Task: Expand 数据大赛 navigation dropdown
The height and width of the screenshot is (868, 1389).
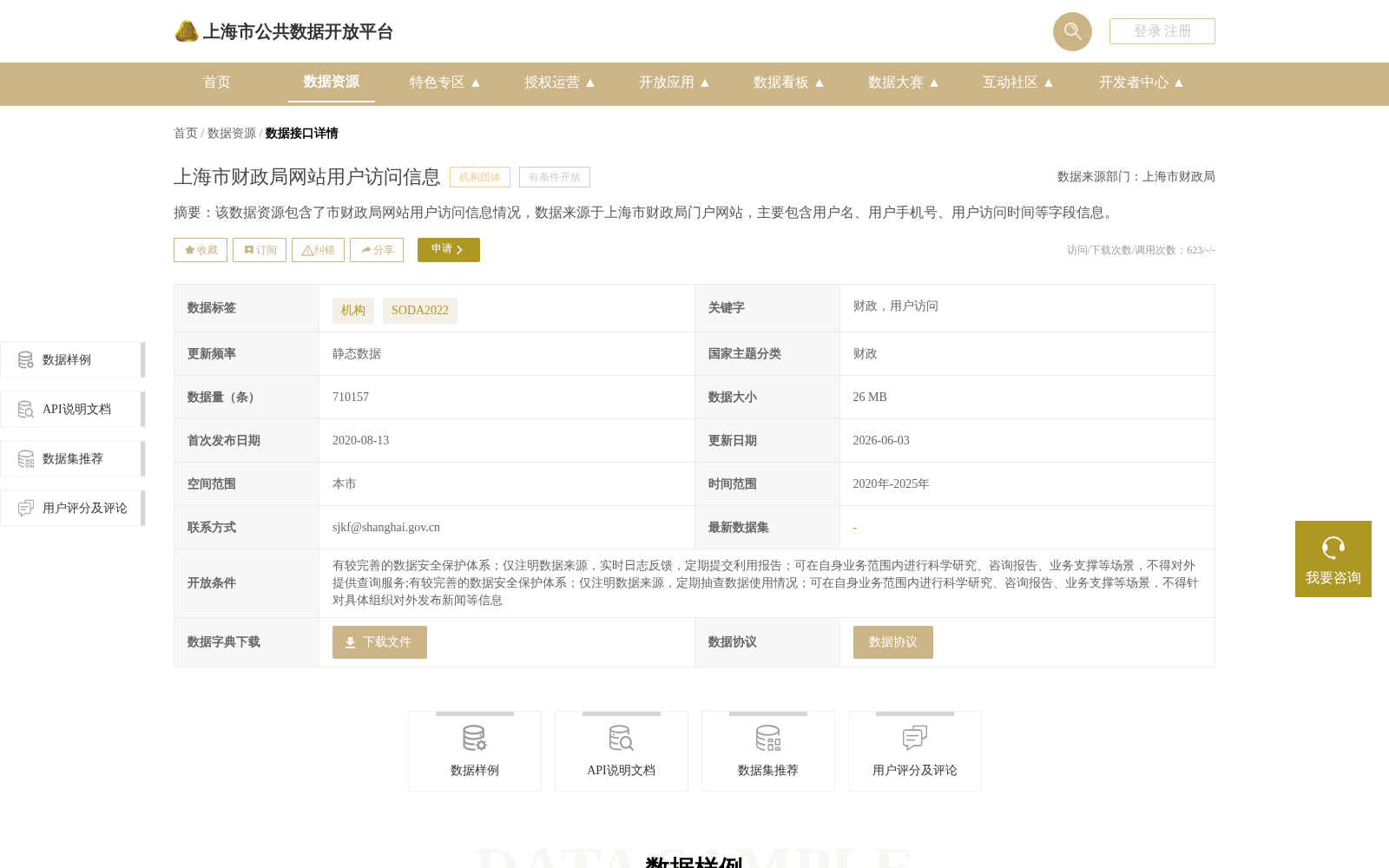Action: (904, 82)
